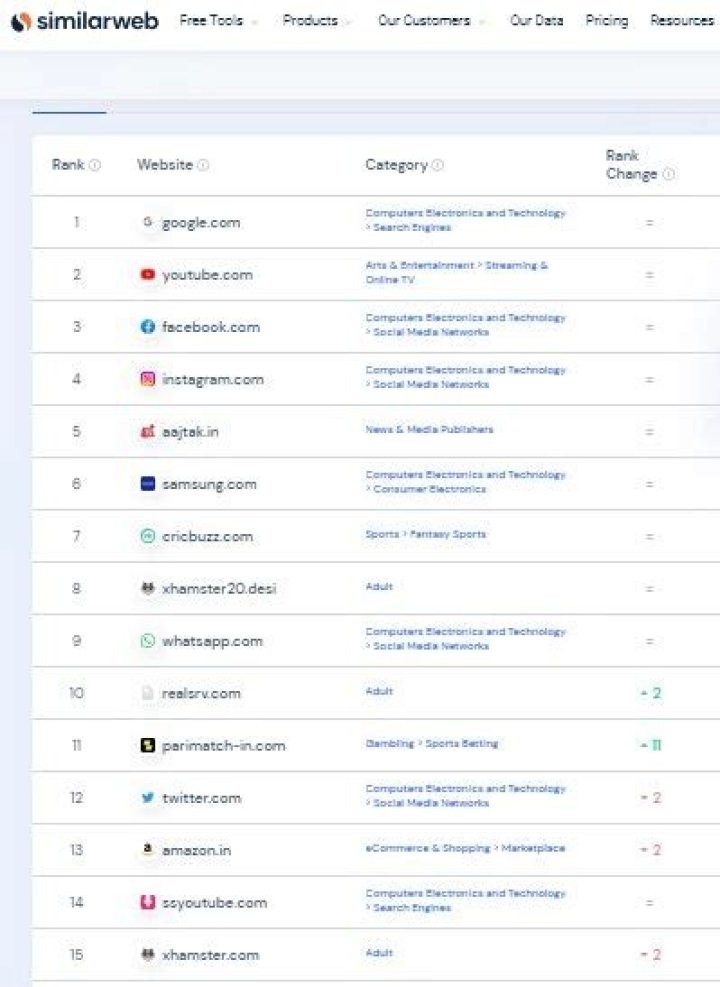Click rank number 10 cell
Screen dimensions: 720x987
[x=76, y=693]
